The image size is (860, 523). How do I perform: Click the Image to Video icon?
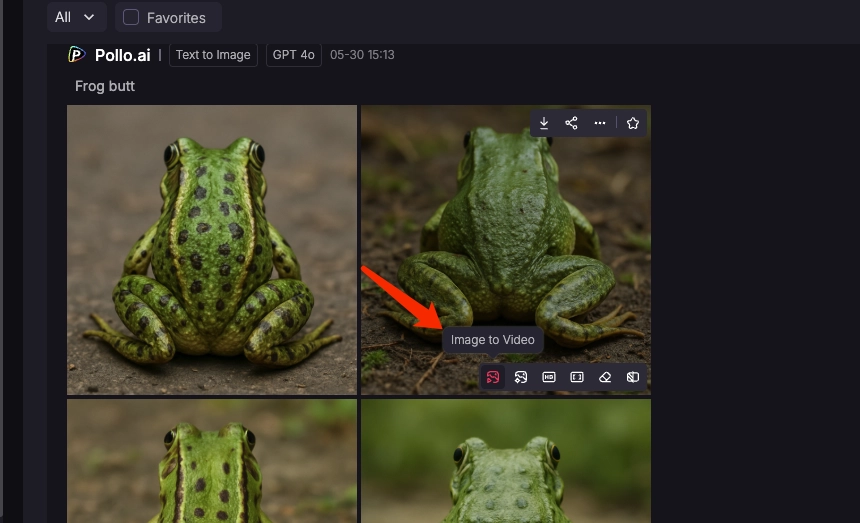tap(493, 377)
